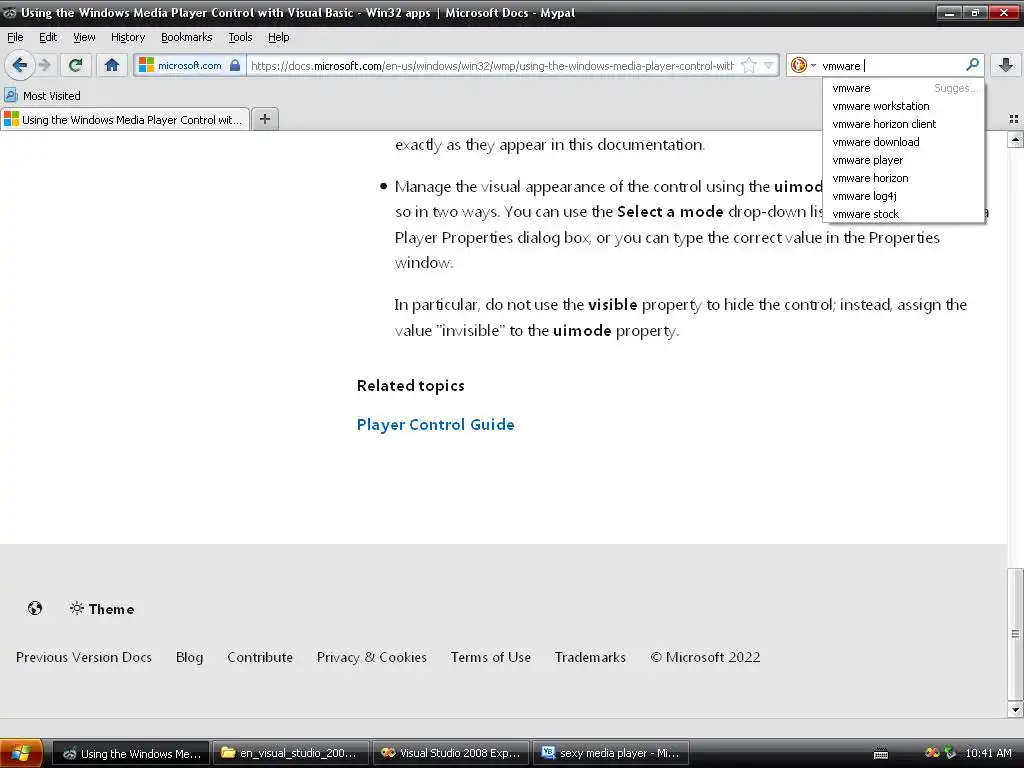This screenshot has width=1024, height=768.
Task: Choose the 'vmware workstation' suggestion
Action: (904, 106)
